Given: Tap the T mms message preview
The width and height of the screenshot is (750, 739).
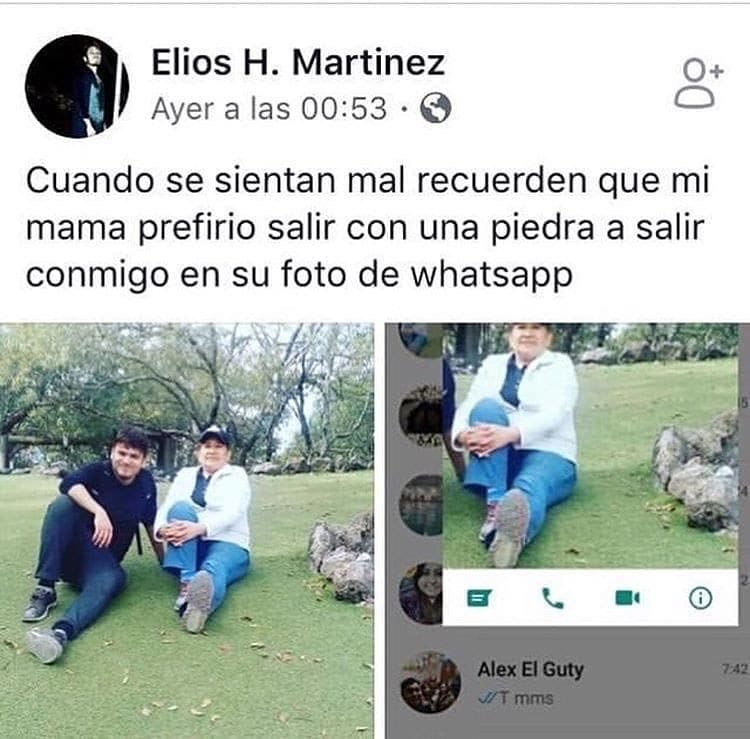Looking at the screenshot, I should tap(516, 699).
